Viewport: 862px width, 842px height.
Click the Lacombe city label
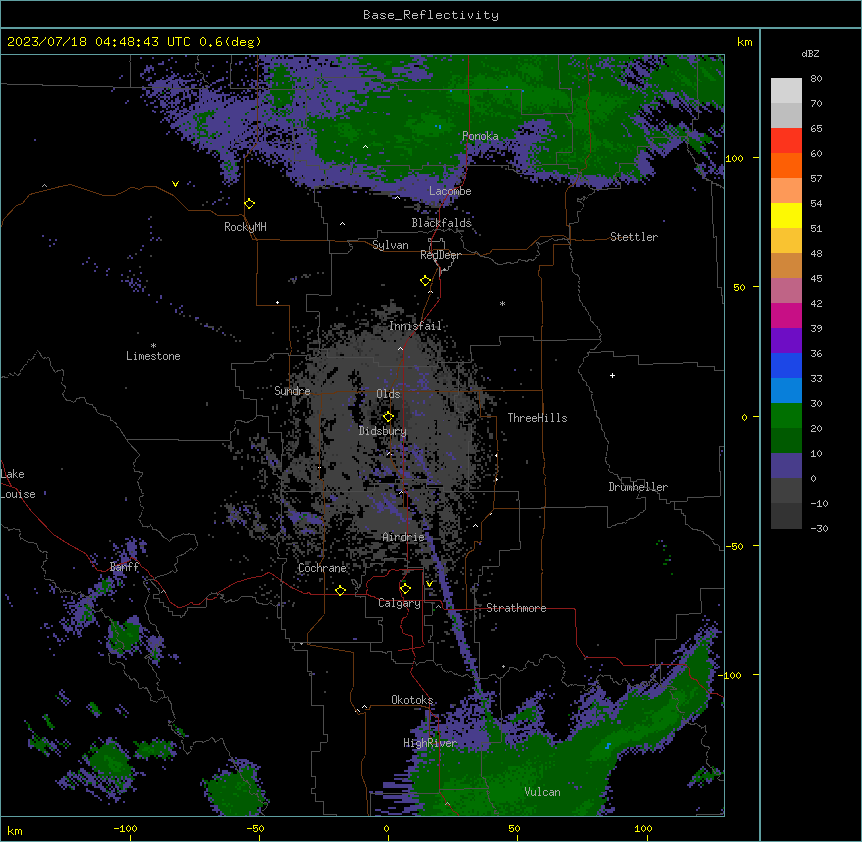coord(450,191)
